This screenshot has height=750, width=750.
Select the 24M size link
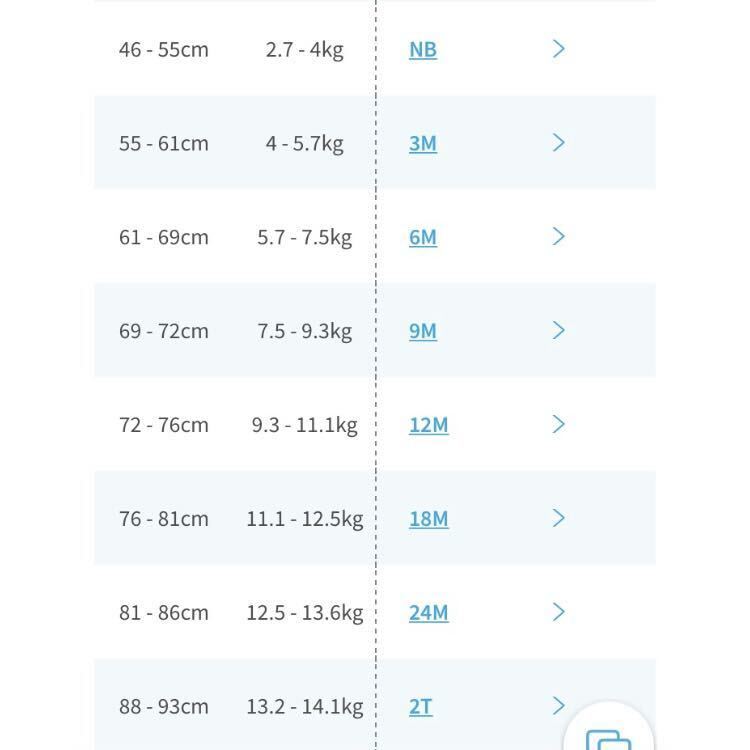(428, 612)
